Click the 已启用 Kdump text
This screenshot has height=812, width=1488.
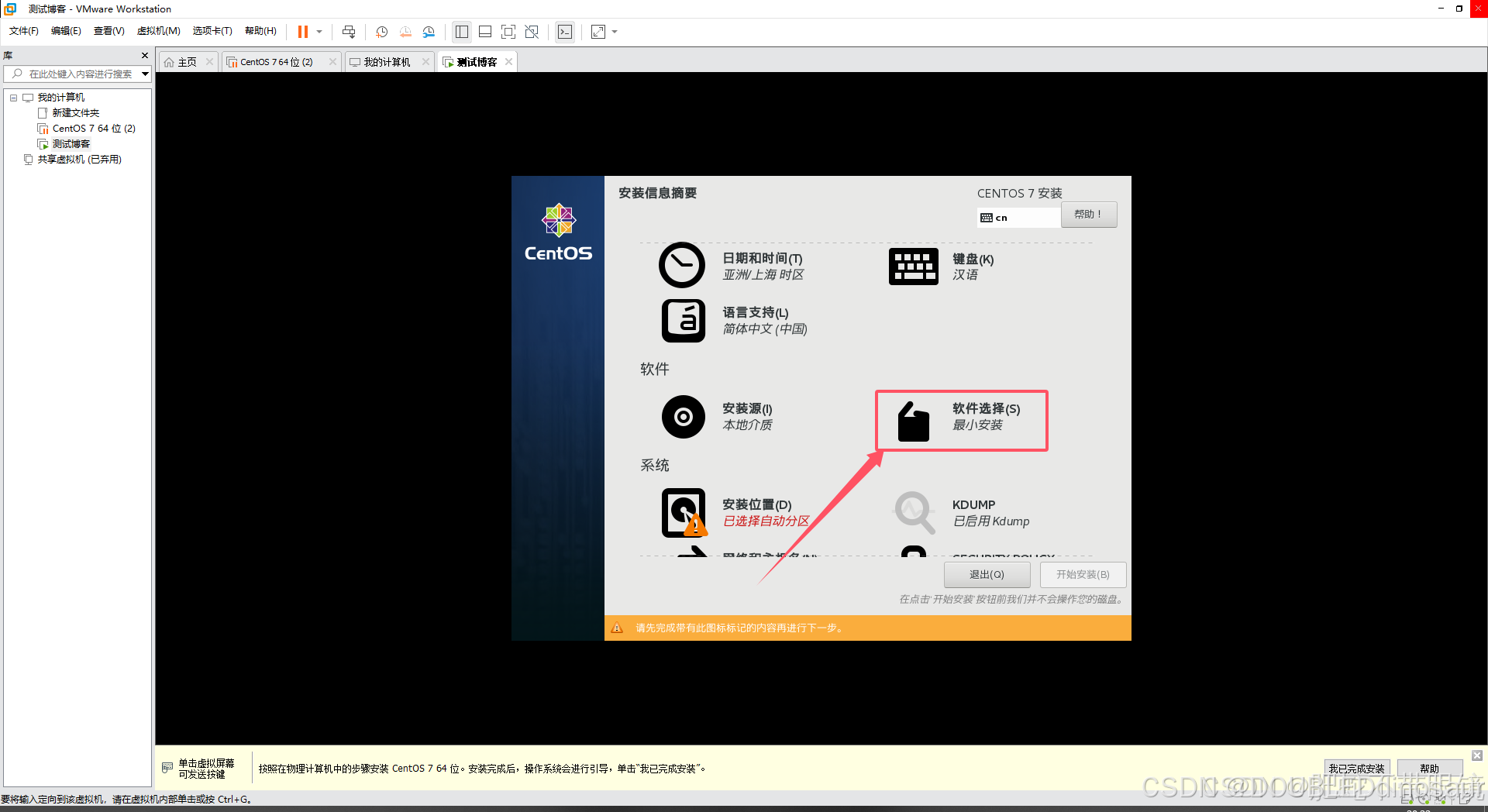click(991, 521)
